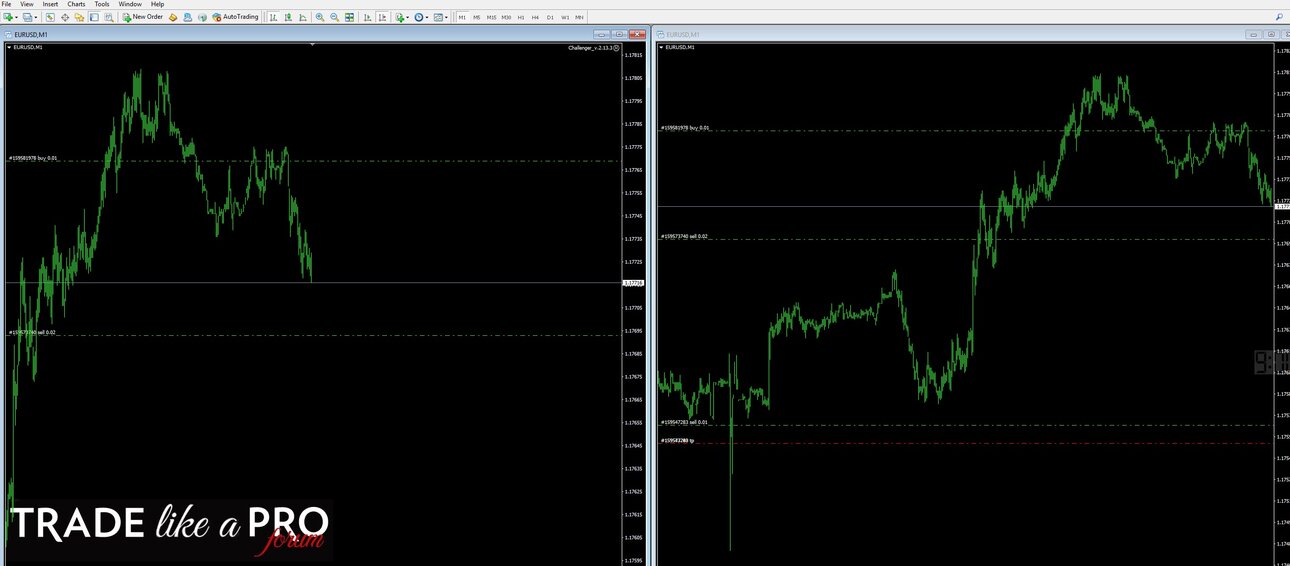
Task: Open the Indicators list dropdown
Action: (x=401, y=17)
